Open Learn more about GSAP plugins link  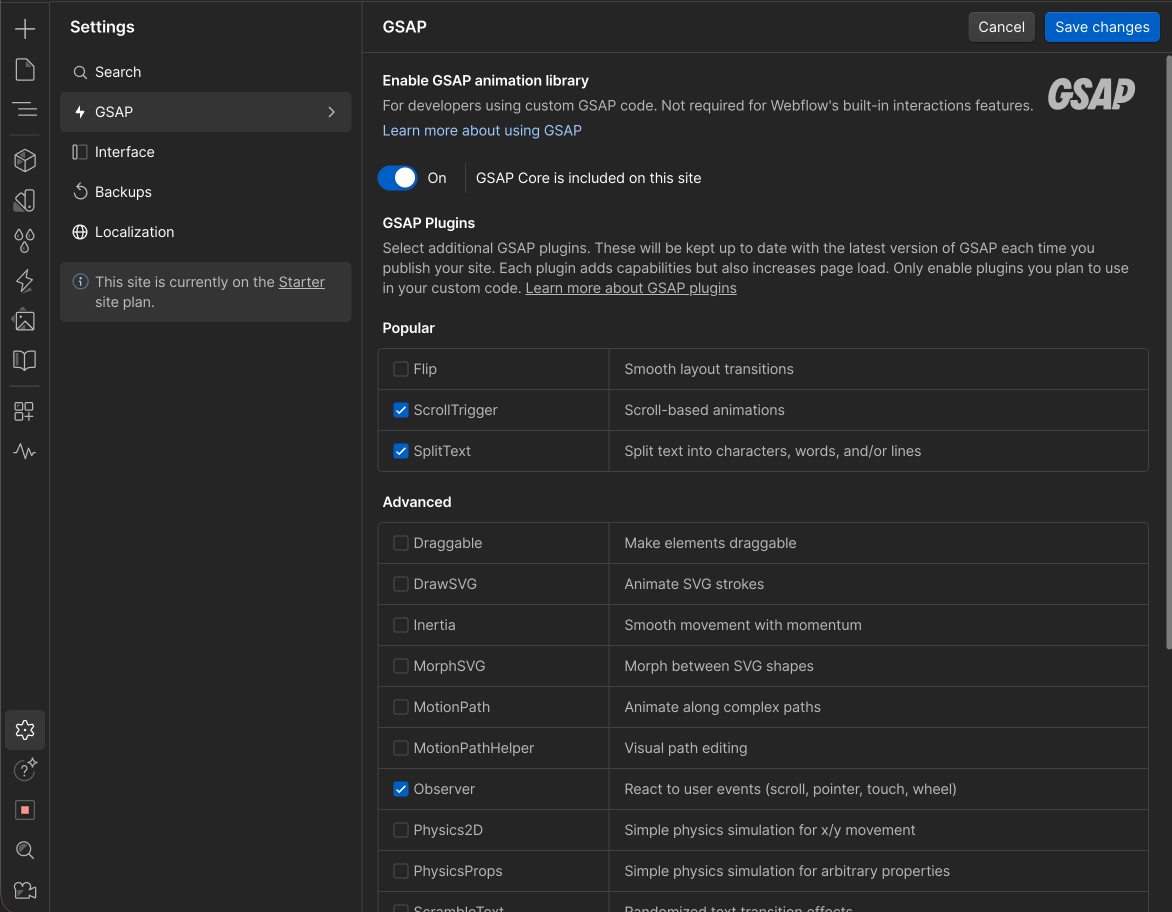click(x=631, y=289)
